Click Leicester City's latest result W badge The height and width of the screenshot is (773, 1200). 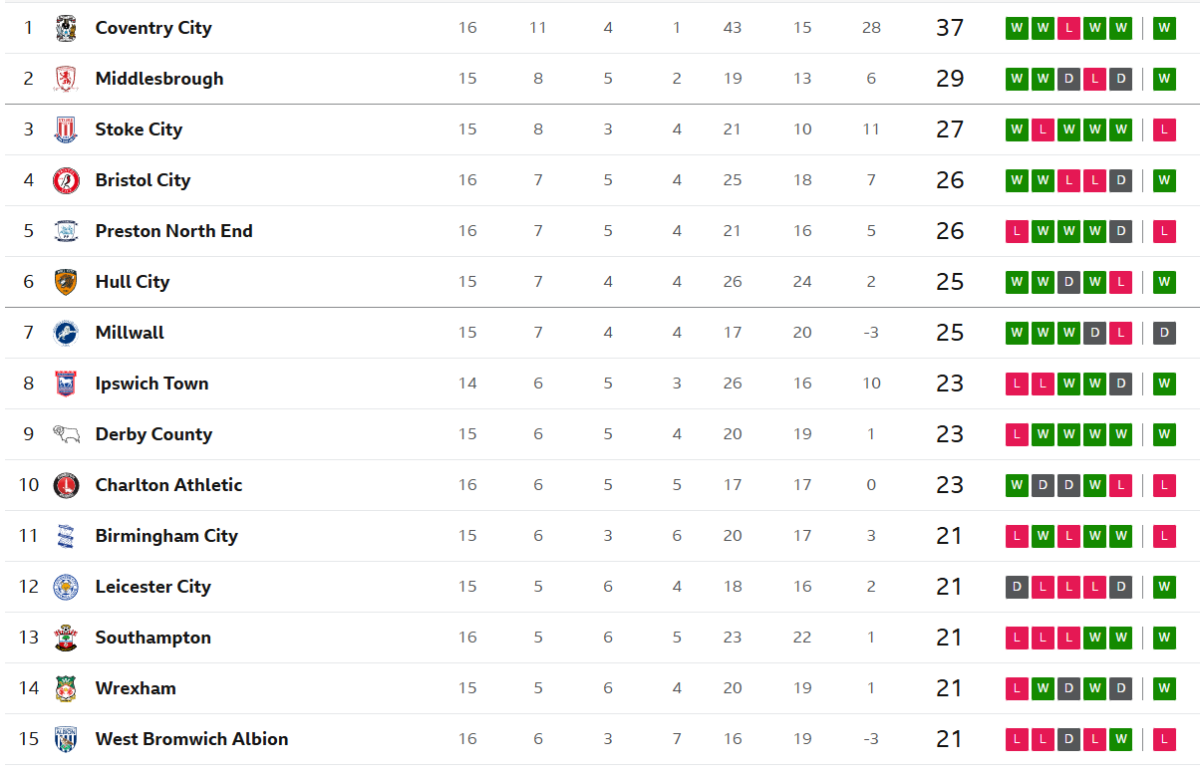click(x=1164, y=587)
